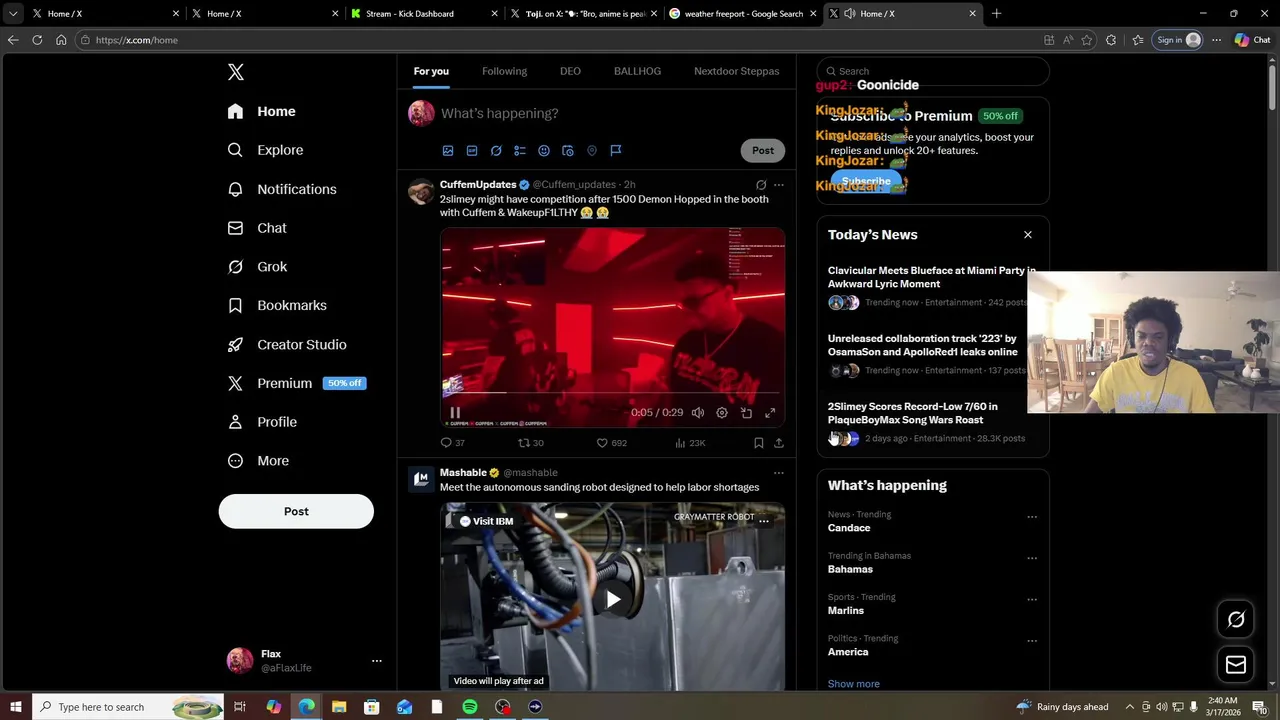Click the X logo in the sidebar
Viewport: 1280px width, 720px height.
(236, 72)
